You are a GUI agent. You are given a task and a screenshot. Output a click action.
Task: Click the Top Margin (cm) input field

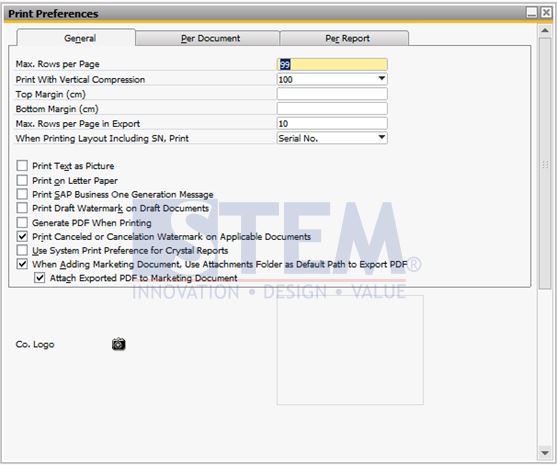point(332,94)
